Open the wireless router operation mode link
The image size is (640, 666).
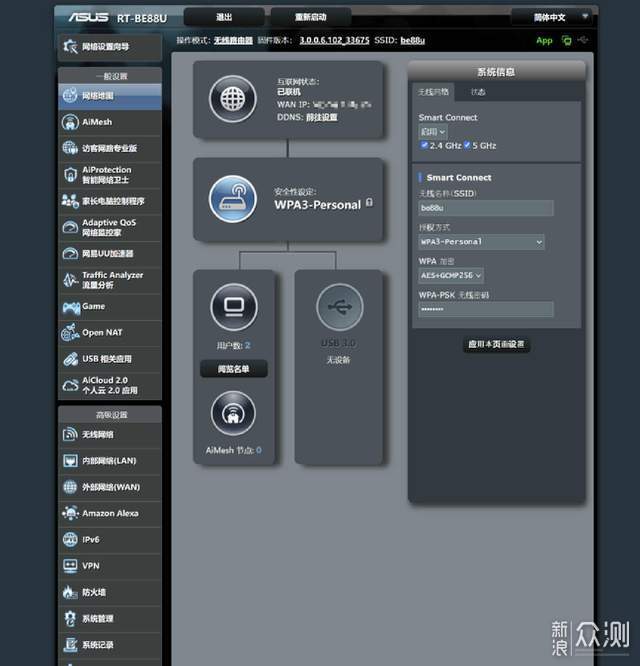coord(233,40)
